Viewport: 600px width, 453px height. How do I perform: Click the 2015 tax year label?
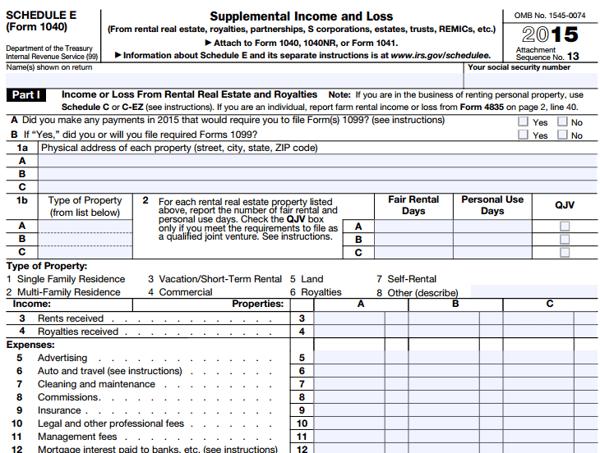point(550,34)
